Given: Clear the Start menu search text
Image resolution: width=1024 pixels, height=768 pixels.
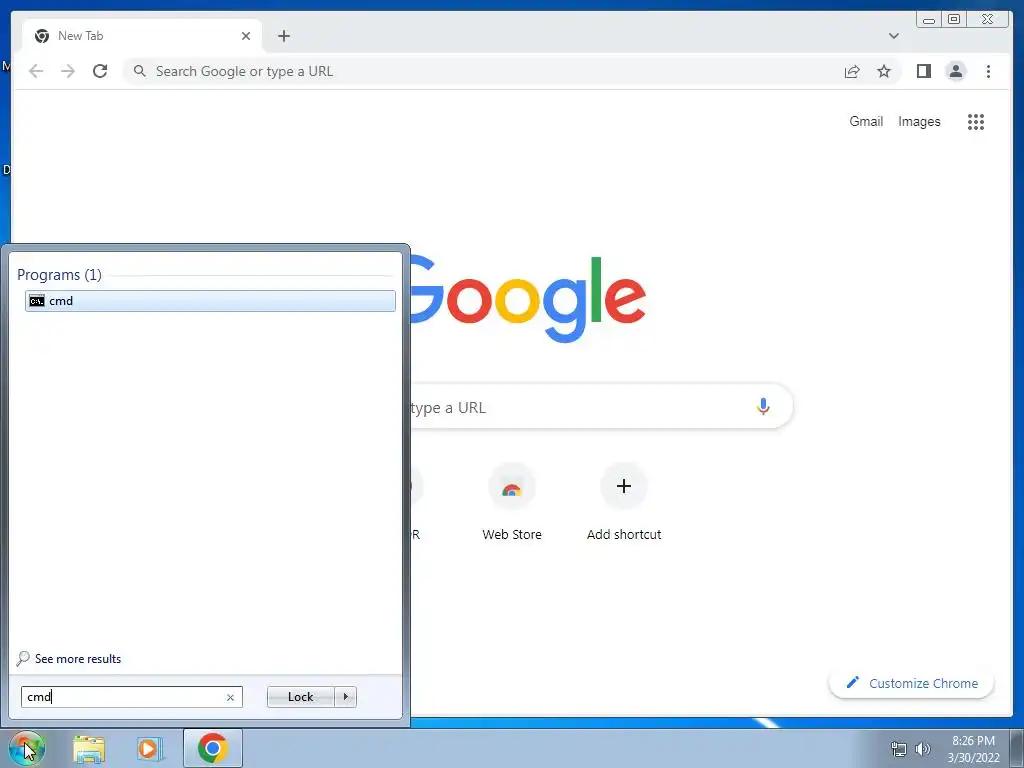Looking at the screenshot, I should tap(230, 697).
